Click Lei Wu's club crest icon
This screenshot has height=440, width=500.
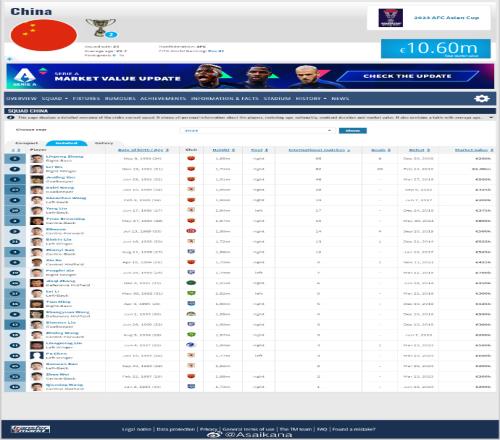191,169
